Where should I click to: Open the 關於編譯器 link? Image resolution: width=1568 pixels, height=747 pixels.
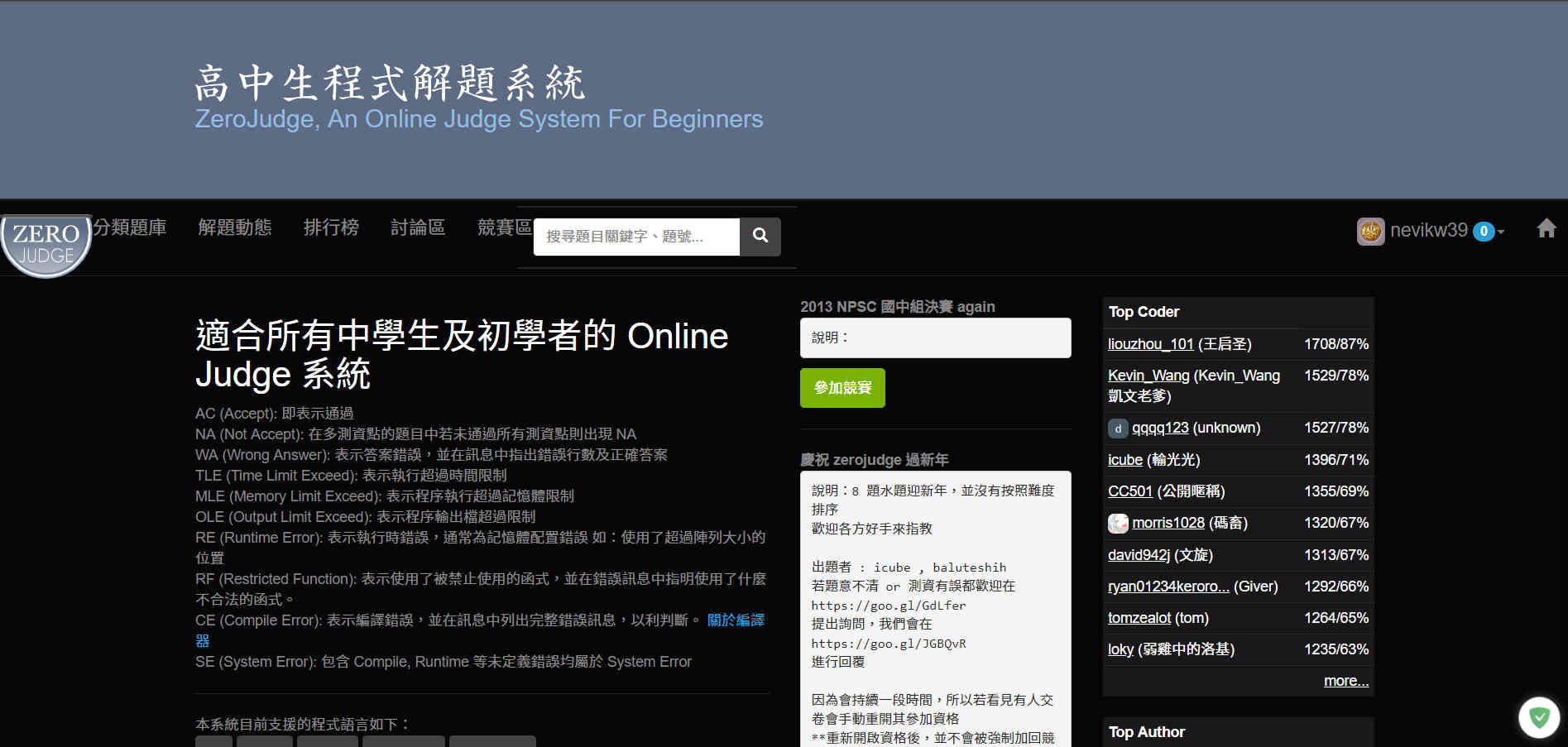(735, 620)
